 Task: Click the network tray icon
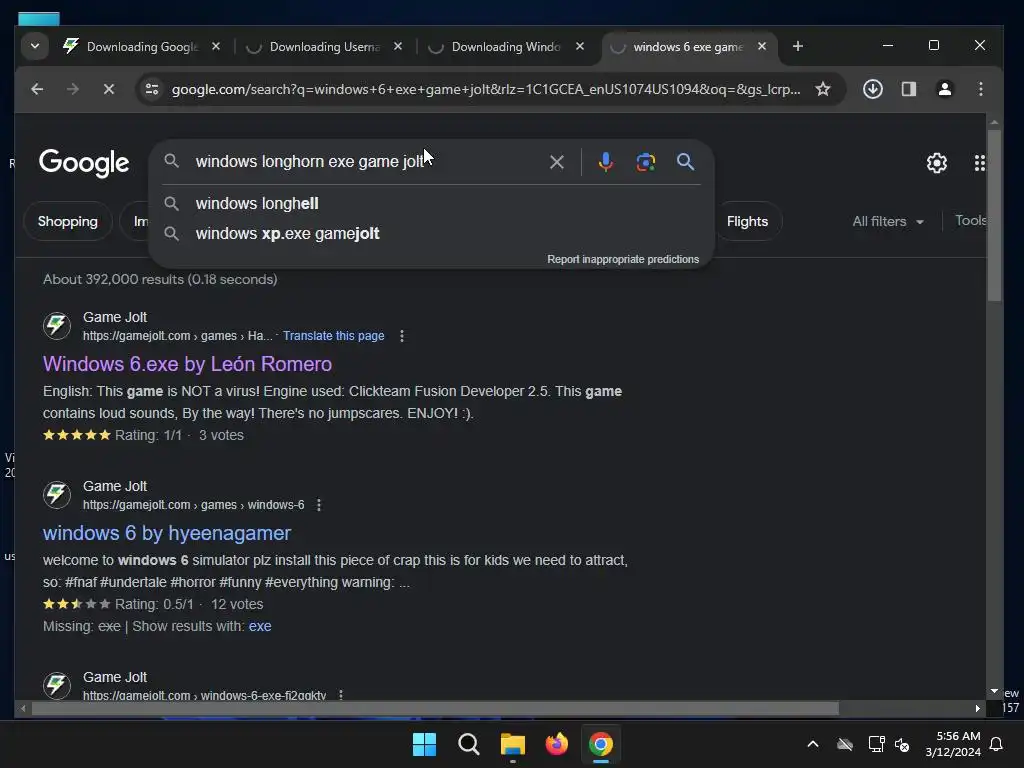coord(876,744)
